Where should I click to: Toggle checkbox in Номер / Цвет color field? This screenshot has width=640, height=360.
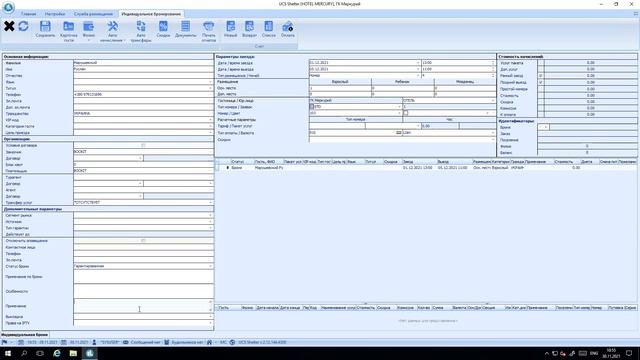406,113
